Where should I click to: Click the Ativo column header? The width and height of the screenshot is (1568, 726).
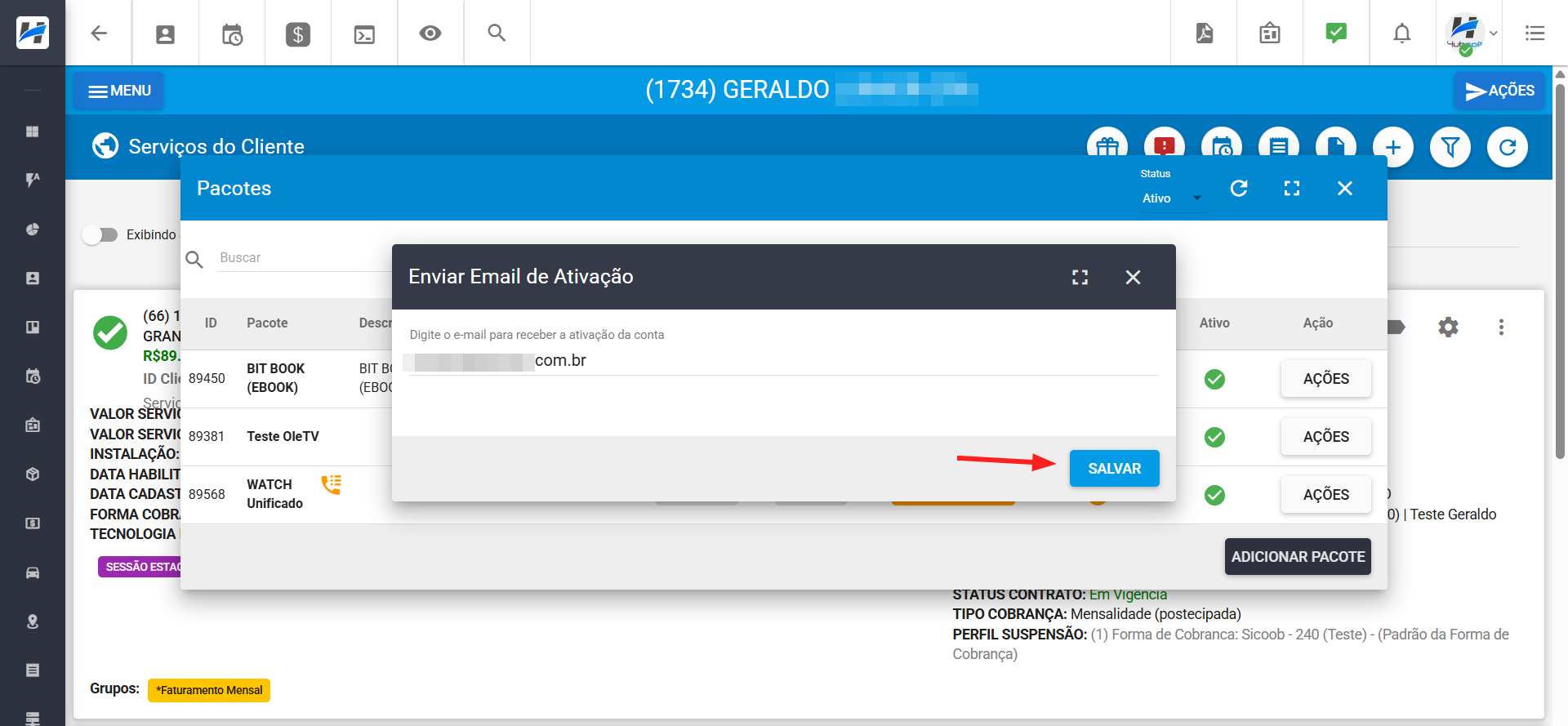(x=1214, y=323)
